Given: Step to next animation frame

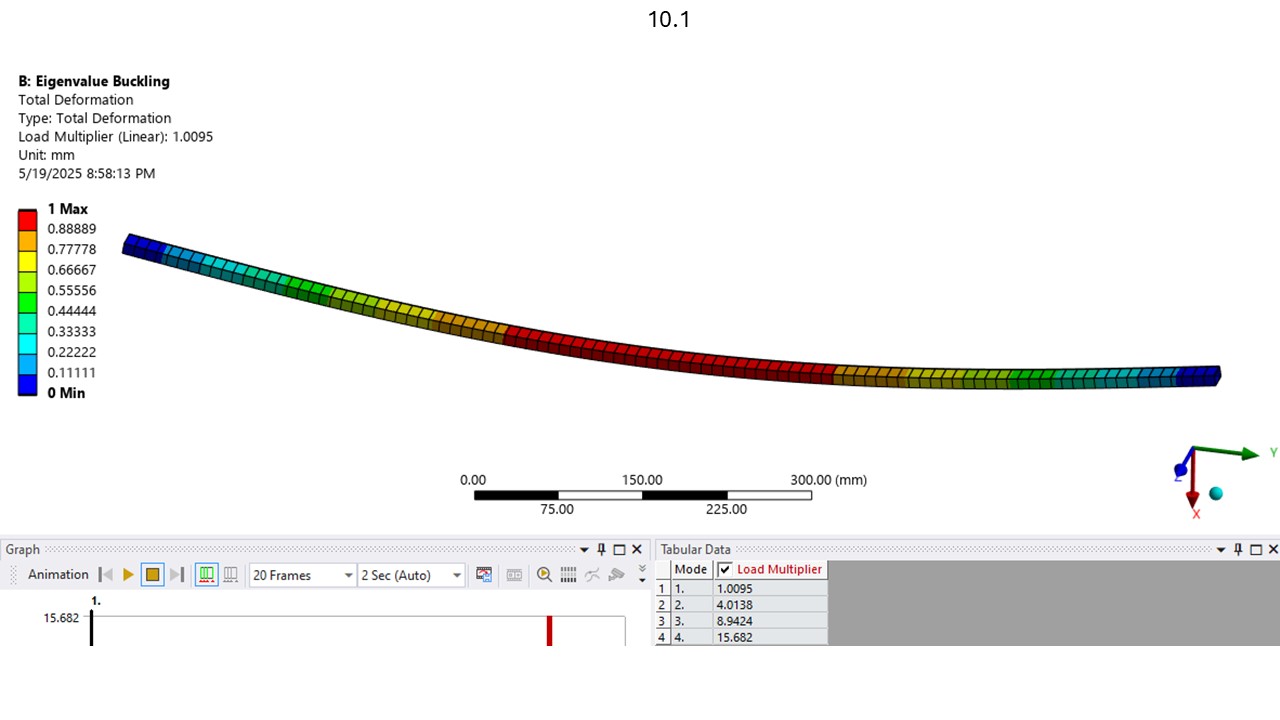Looking at the screenshot, I should point(177,575).
